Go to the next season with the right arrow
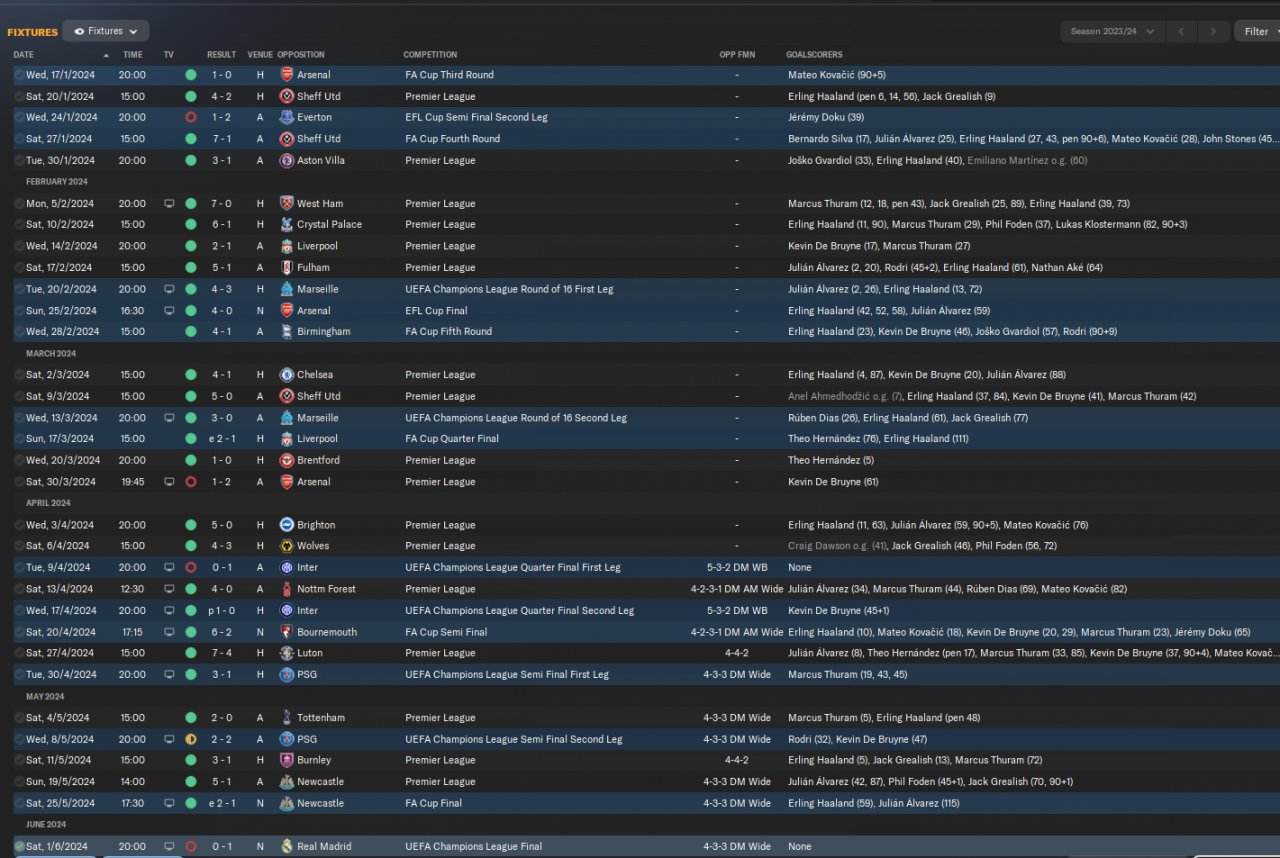 click(x=1213, y=32)
